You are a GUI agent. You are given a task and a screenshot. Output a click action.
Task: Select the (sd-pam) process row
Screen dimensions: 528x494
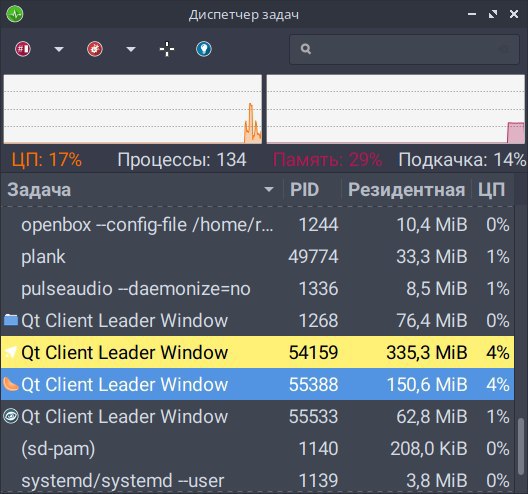[257, 448]
